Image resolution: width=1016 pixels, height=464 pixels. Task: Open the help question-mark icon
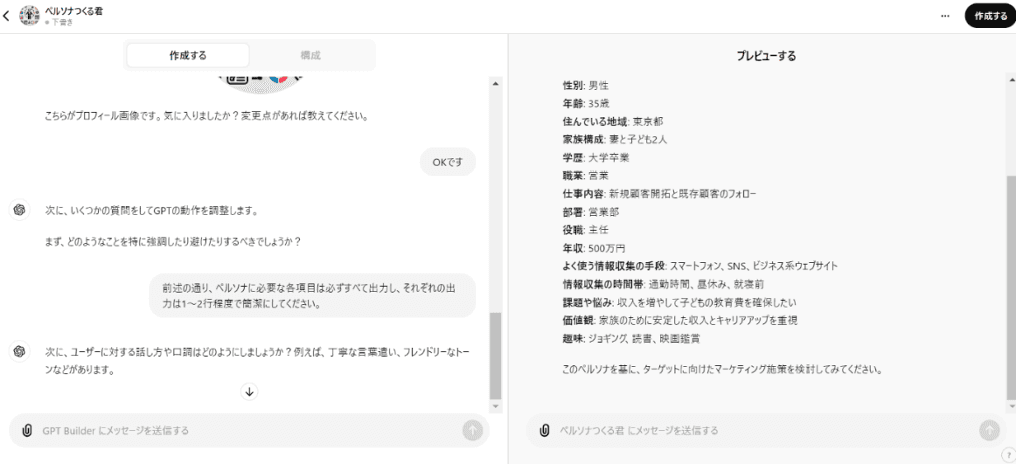tap(1011, 456)
